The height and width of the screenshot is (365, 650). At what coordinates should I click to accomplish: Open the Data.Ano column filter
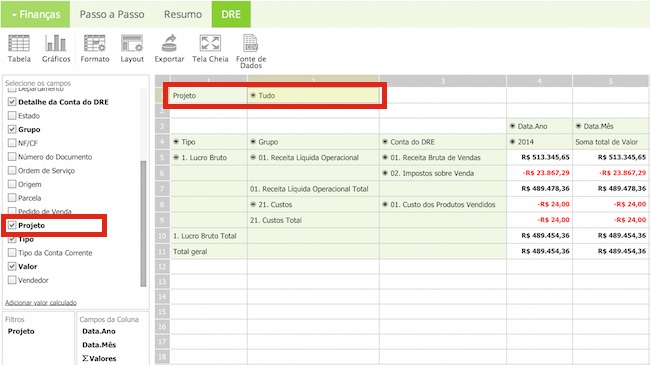point(512,126)
